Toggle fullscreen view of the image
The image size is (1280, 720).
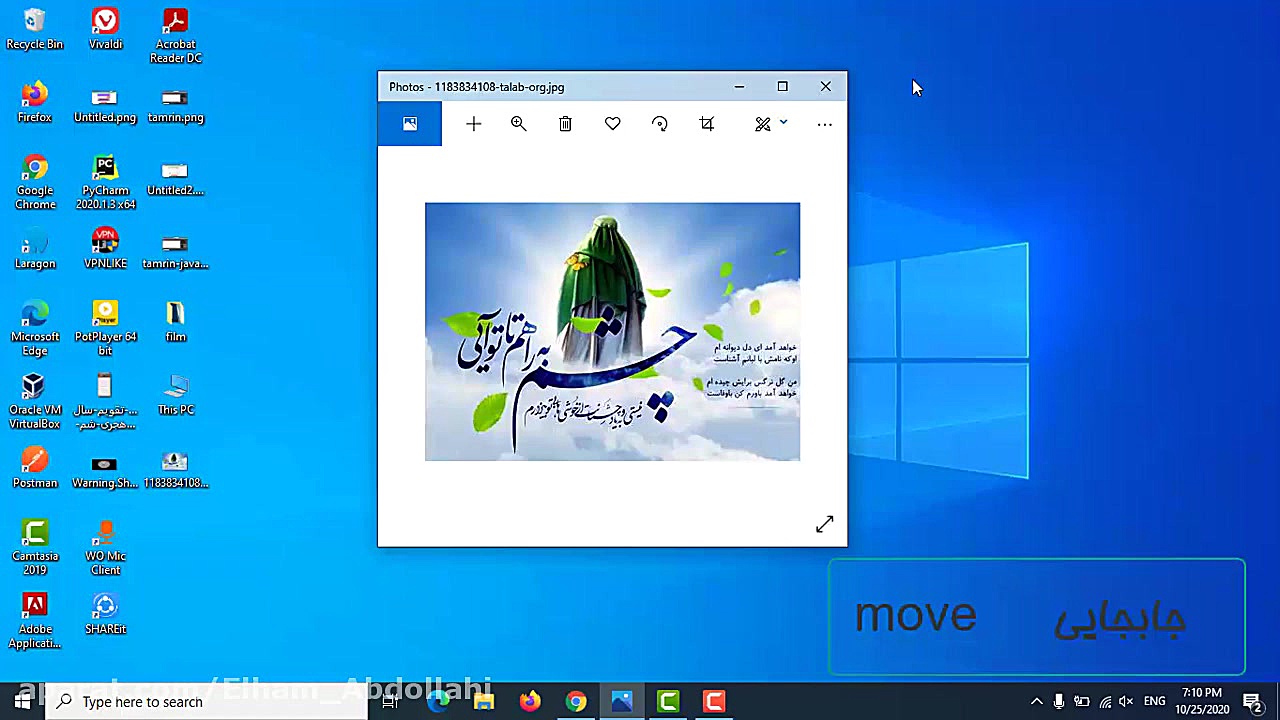coord(824,524)
